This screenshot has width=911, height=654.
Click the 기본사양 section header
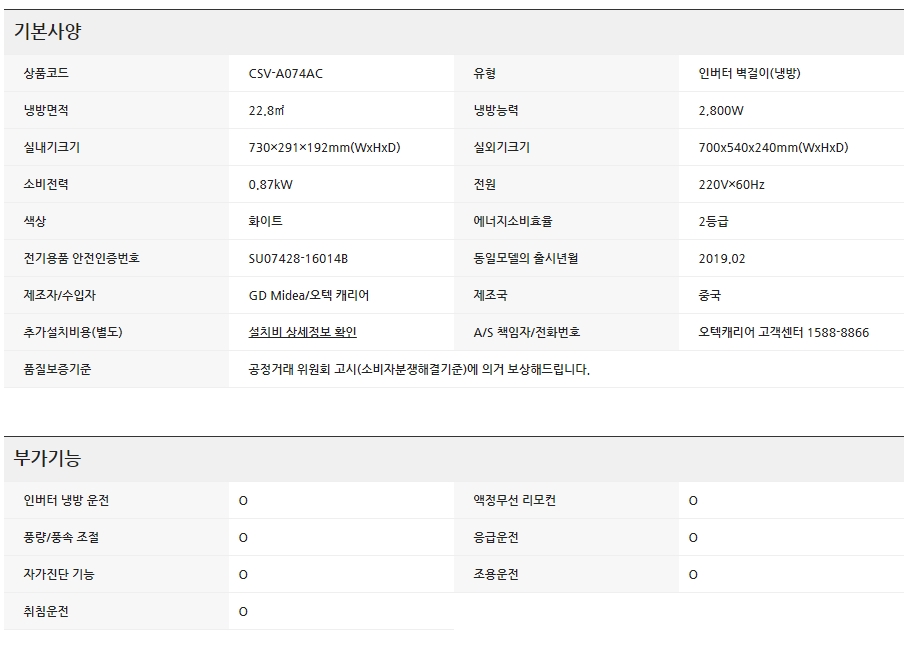pos(47,31)
